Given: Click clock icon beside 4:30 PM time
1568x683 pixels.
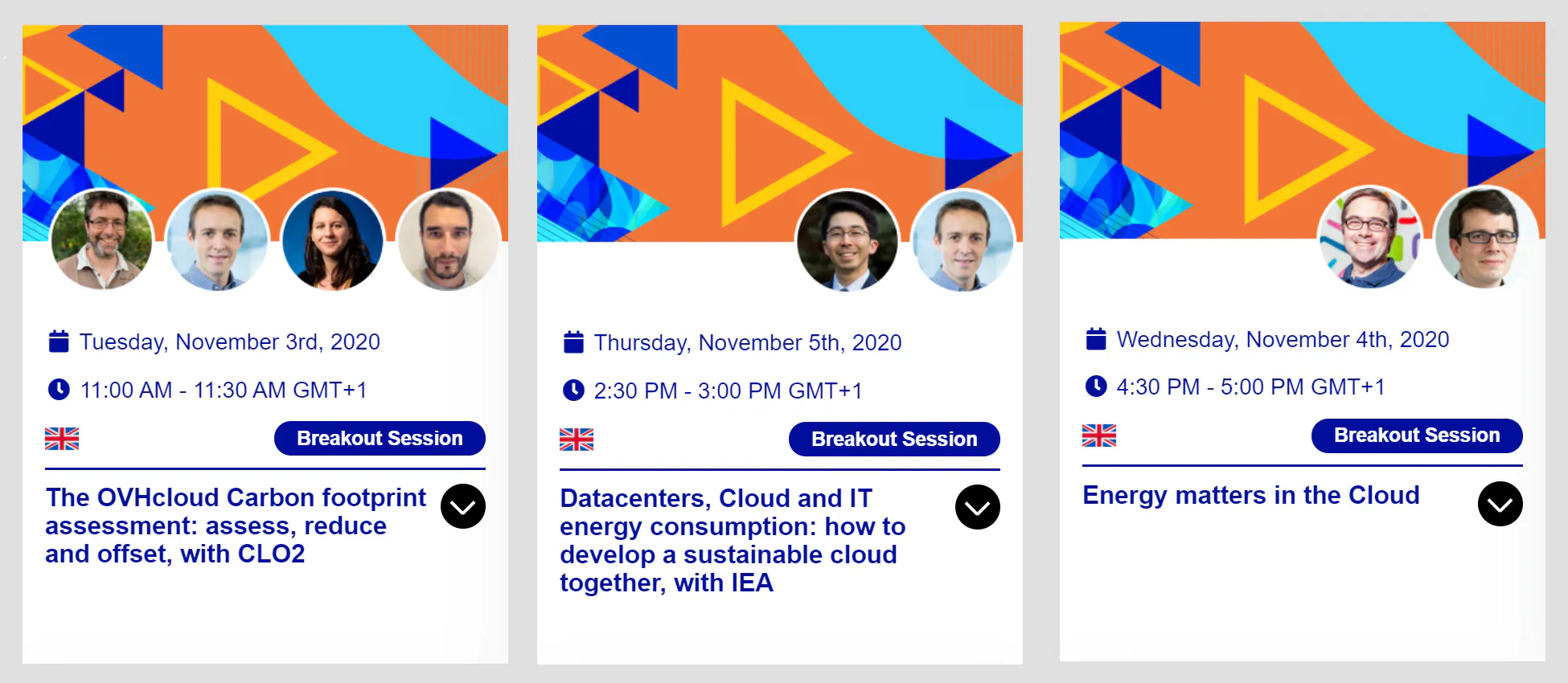Looking at the screenshot, I should tap(1096, 386).
